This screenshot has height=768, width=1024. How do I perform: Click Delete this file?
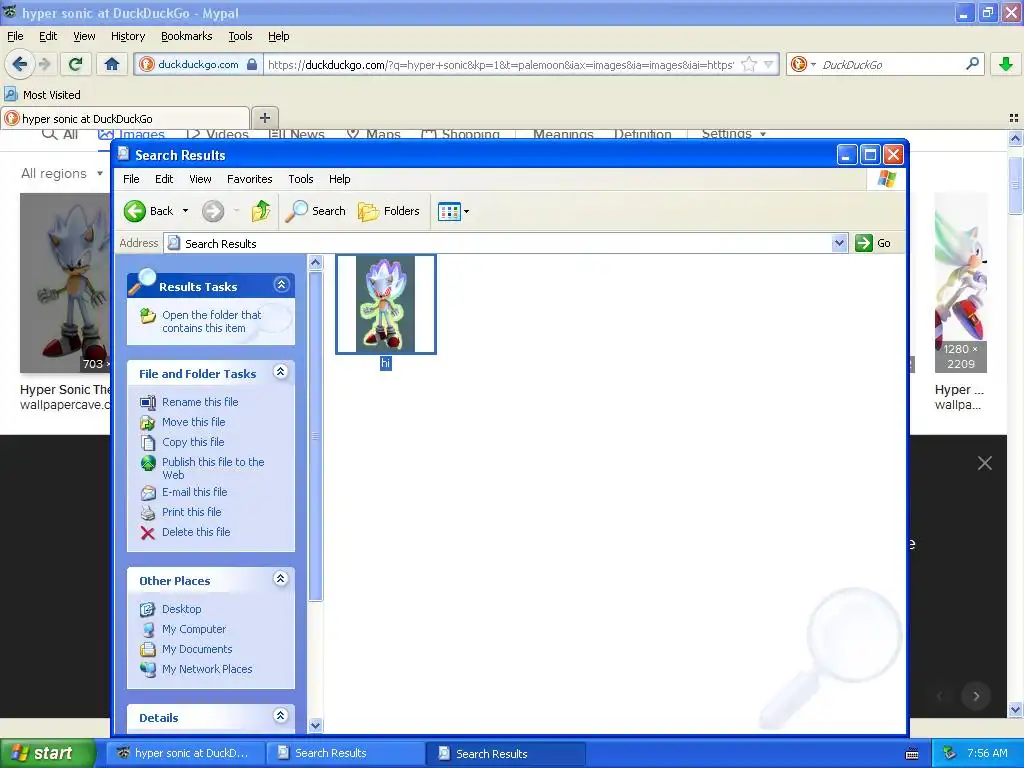pos(196,532)
